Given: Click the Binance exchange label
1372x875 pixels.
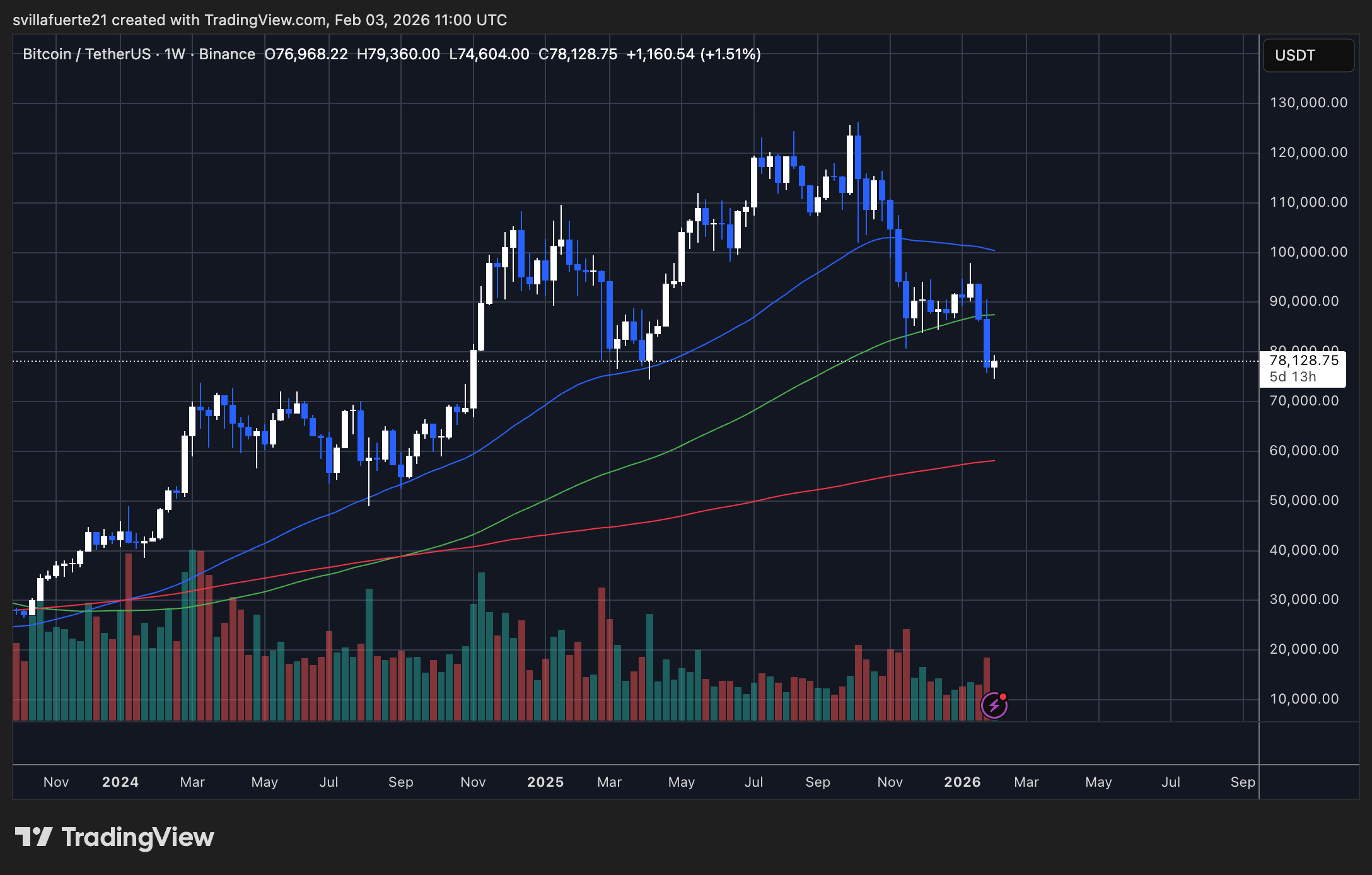Looking at the screenshot, I should tap(227, 54).
